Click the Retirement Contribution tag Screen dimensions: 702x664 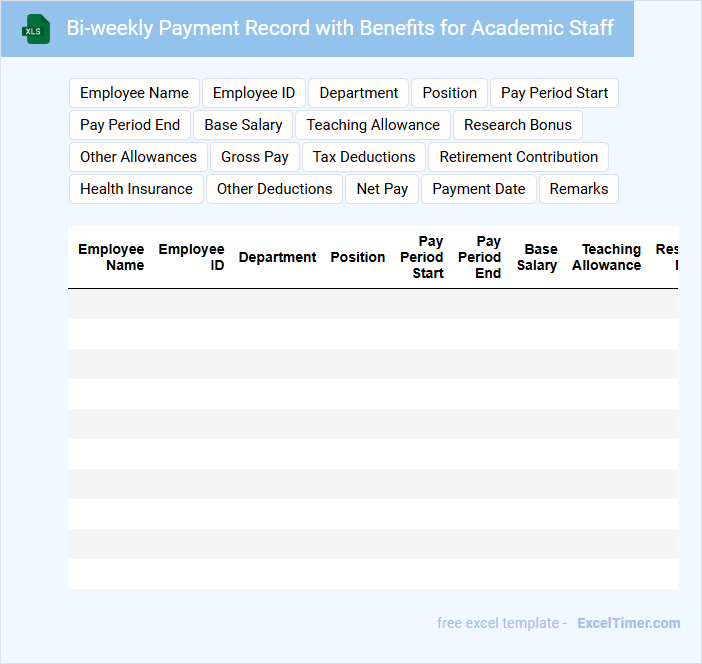[x=518, y=157]
